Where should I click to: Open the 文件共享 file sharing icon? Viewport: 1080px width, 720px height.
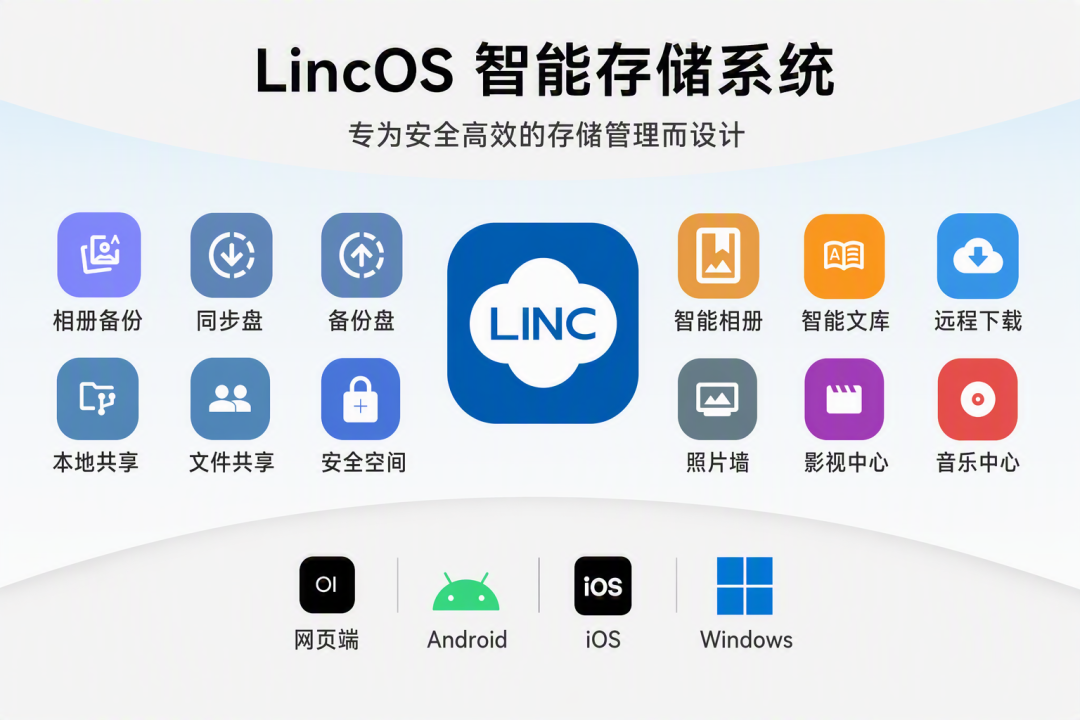pos(230,398)
